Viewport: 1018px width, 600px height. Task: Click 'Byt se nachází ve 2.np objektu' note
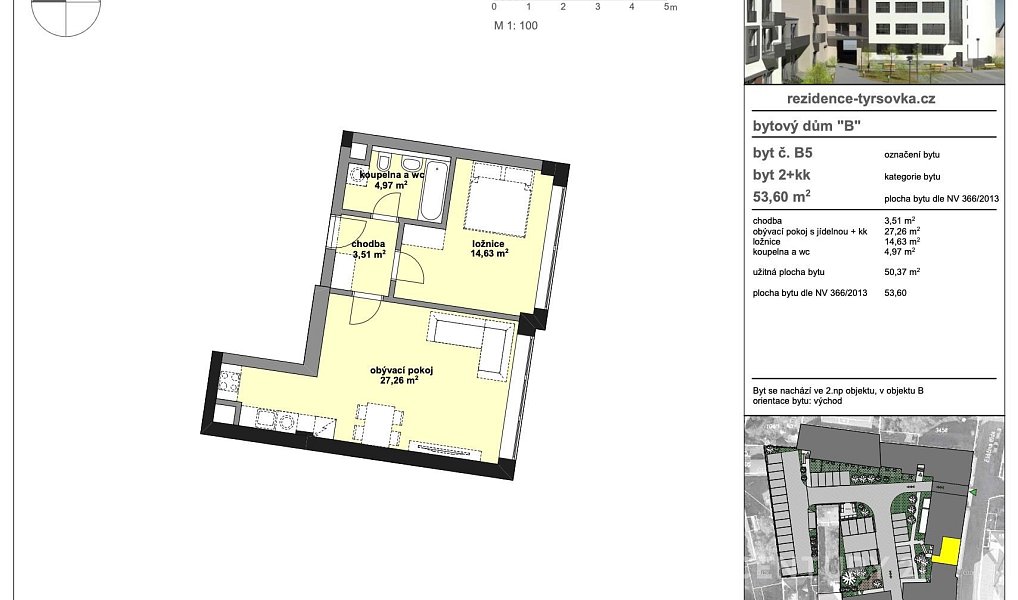pos(838,391)
